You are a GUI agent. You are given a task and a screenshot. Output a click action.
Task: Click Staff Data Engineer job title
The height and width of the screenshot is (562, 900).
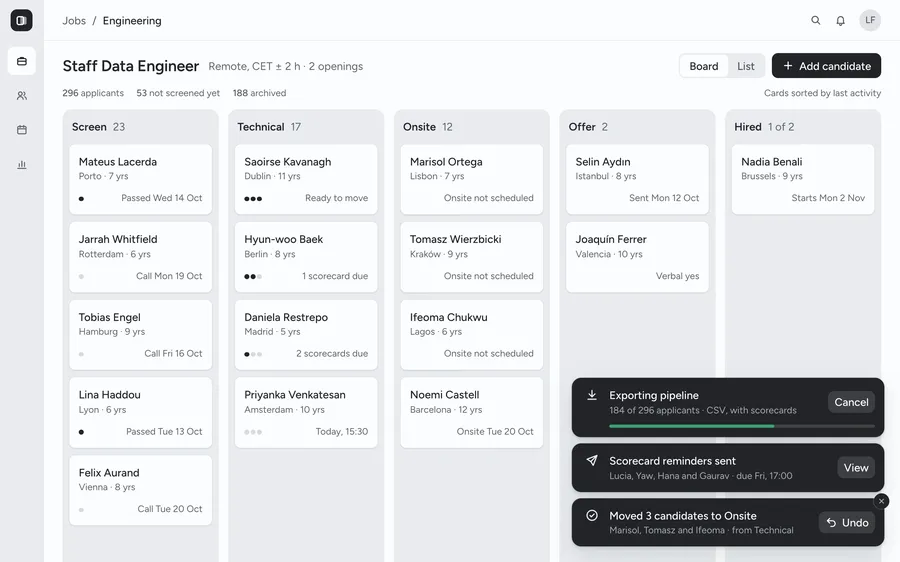(x=131, y=66)
